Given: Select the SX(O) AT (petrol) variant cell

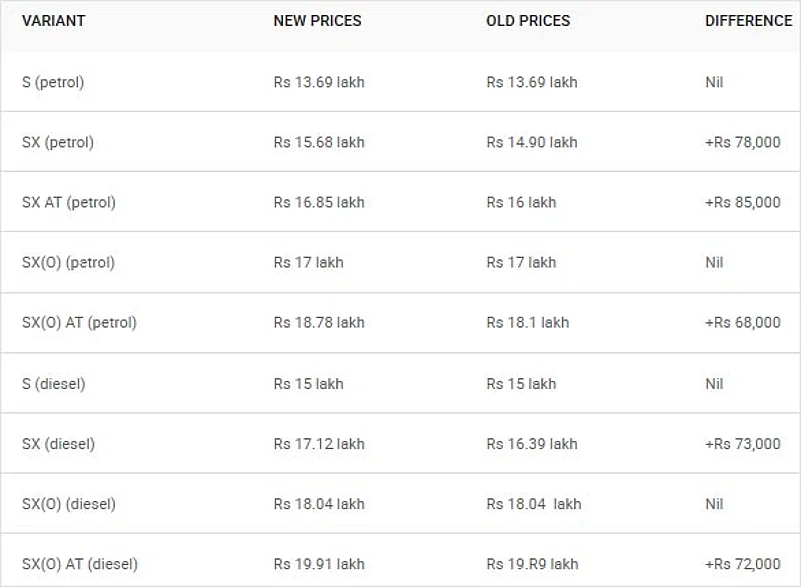Looking at the screenshot, I should point(79,322).
